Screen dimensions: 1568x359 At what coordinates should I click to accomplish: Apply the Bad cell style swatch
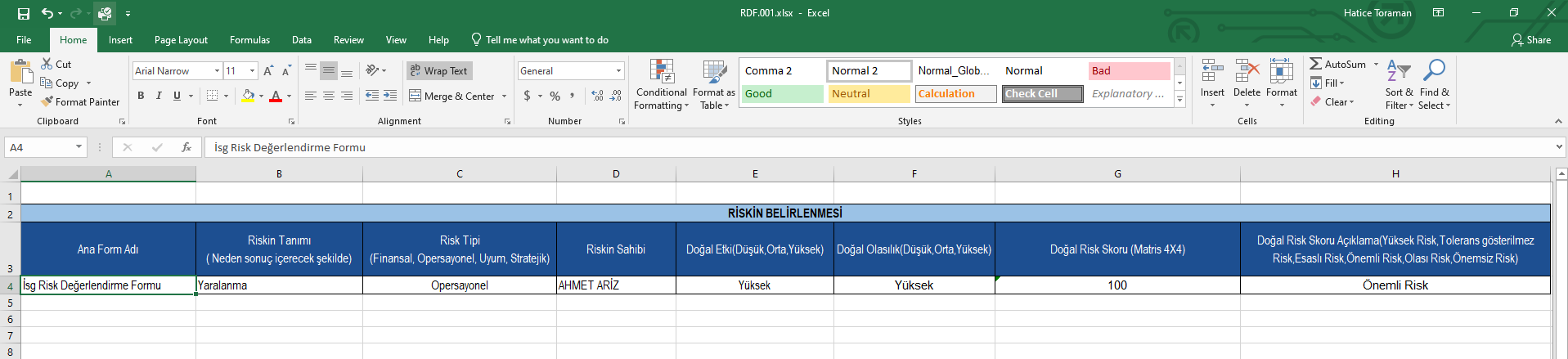coord(1128,71)
